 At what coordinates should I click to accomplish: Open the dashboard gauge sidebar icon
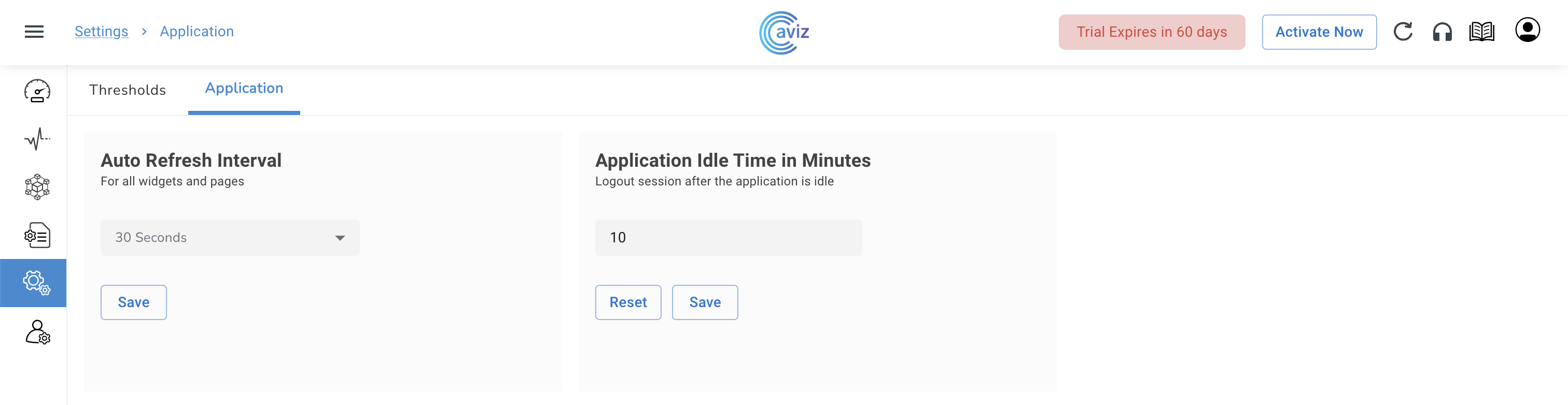(37, 91)
